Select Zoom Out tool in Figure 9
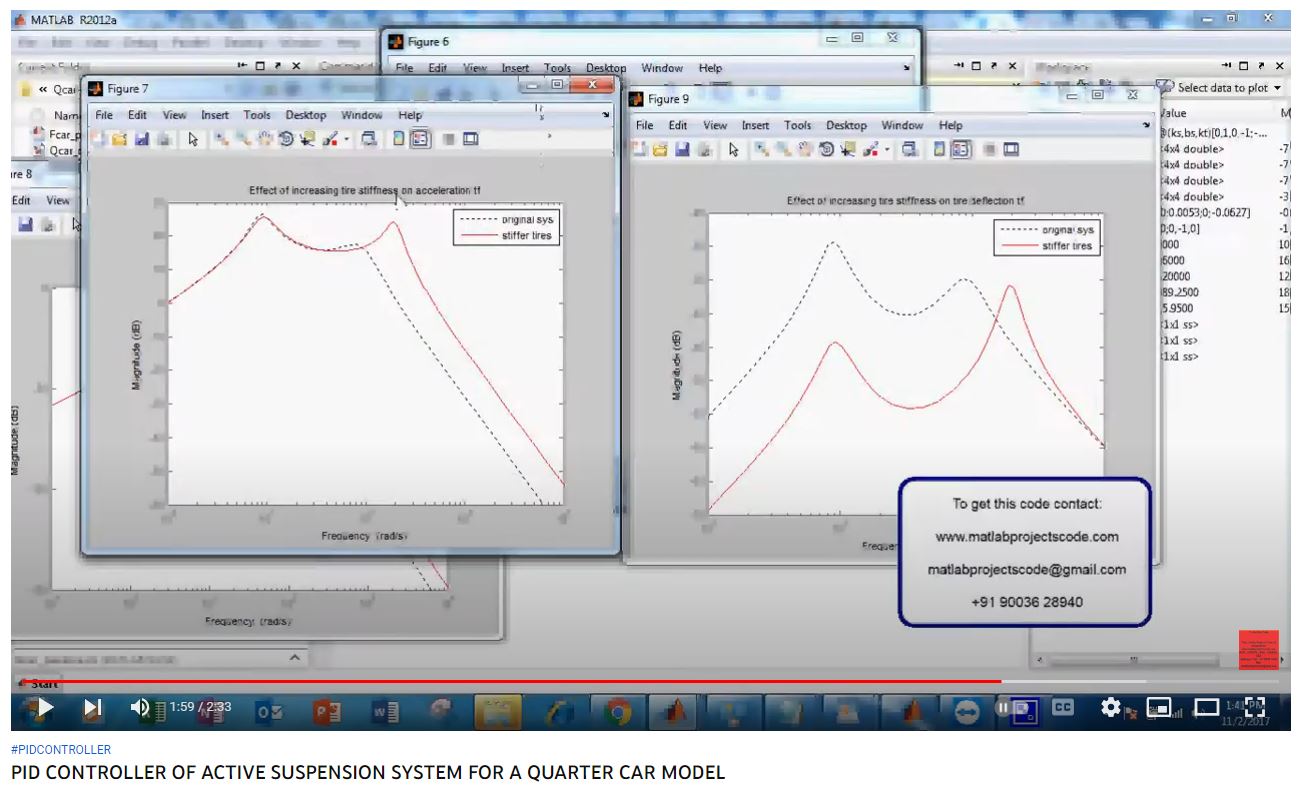The width and height of the screenshot is (1302, 793). 785,150
